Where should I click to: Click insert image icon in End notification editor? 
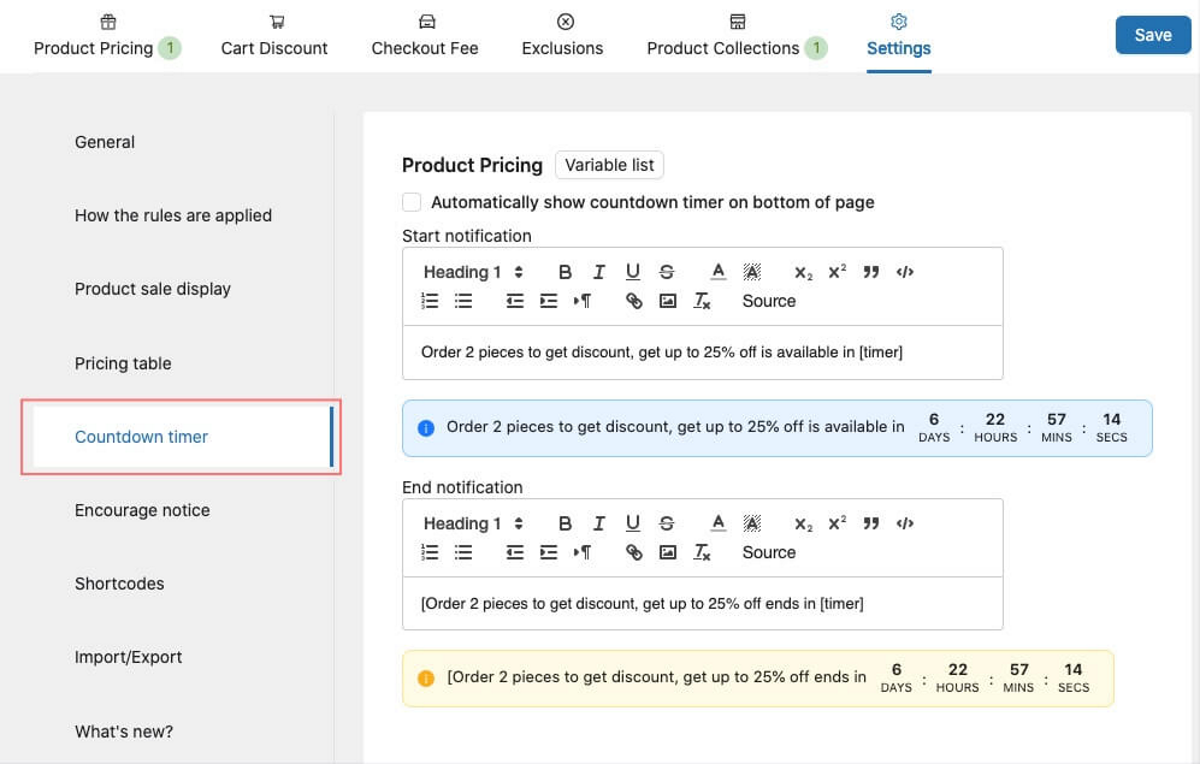pos(668,552)
